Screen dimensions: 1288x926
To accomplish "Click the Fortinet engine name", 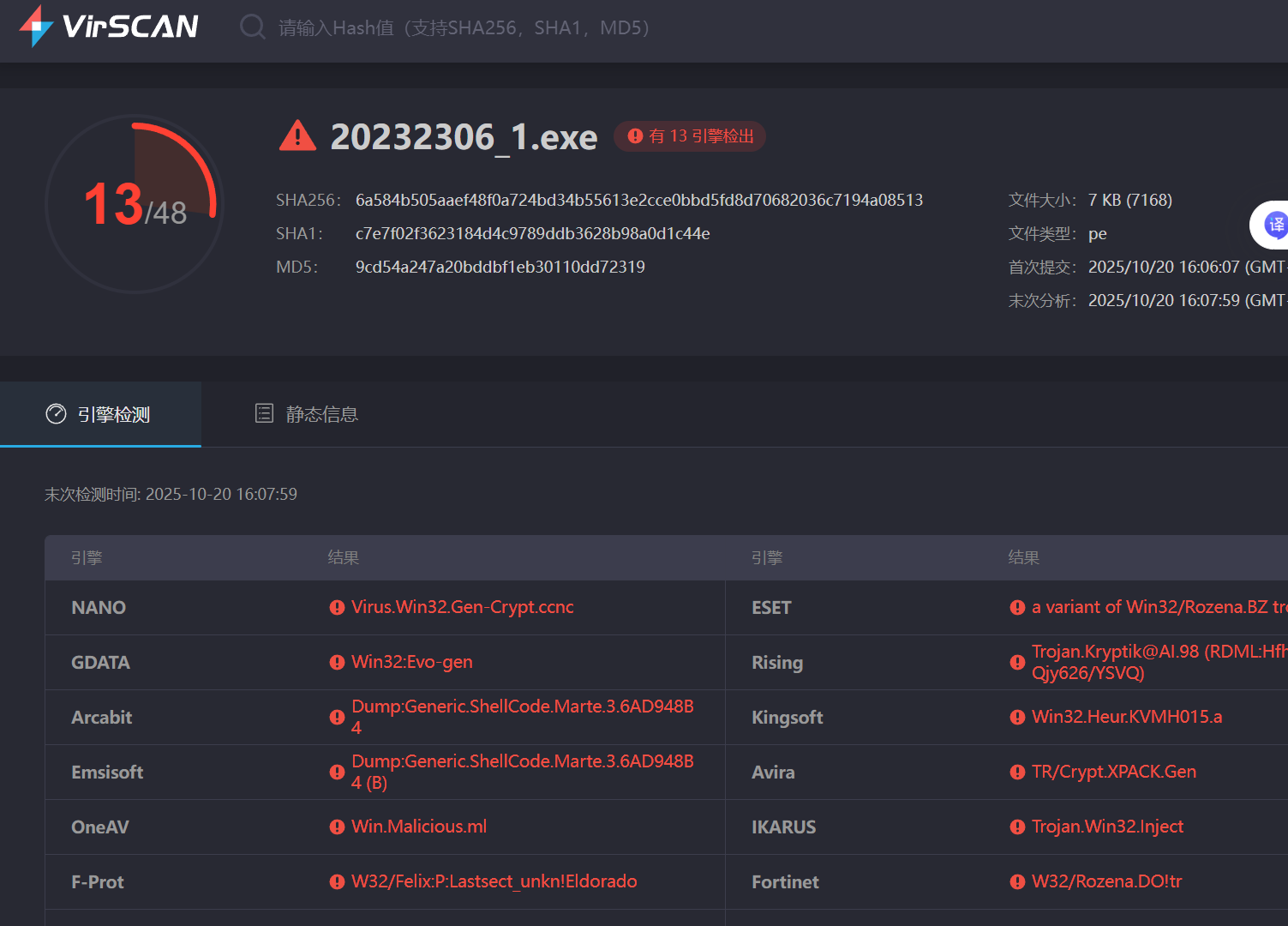I will click(x=785, y=882).
